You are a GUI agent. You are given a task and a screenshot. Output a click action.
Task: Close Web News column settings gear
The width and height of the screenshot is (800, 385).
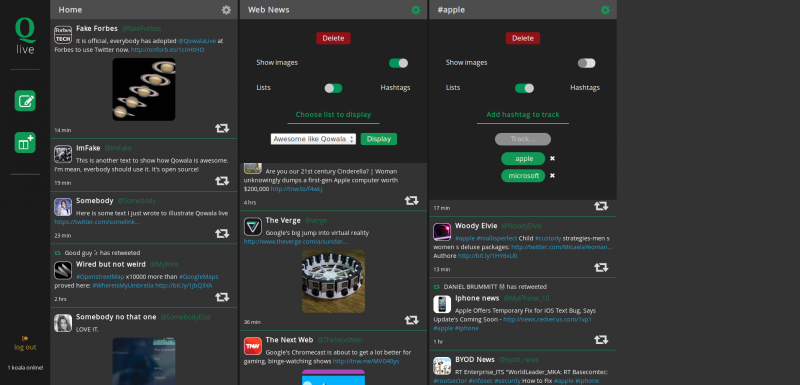(x=416, y=10)
